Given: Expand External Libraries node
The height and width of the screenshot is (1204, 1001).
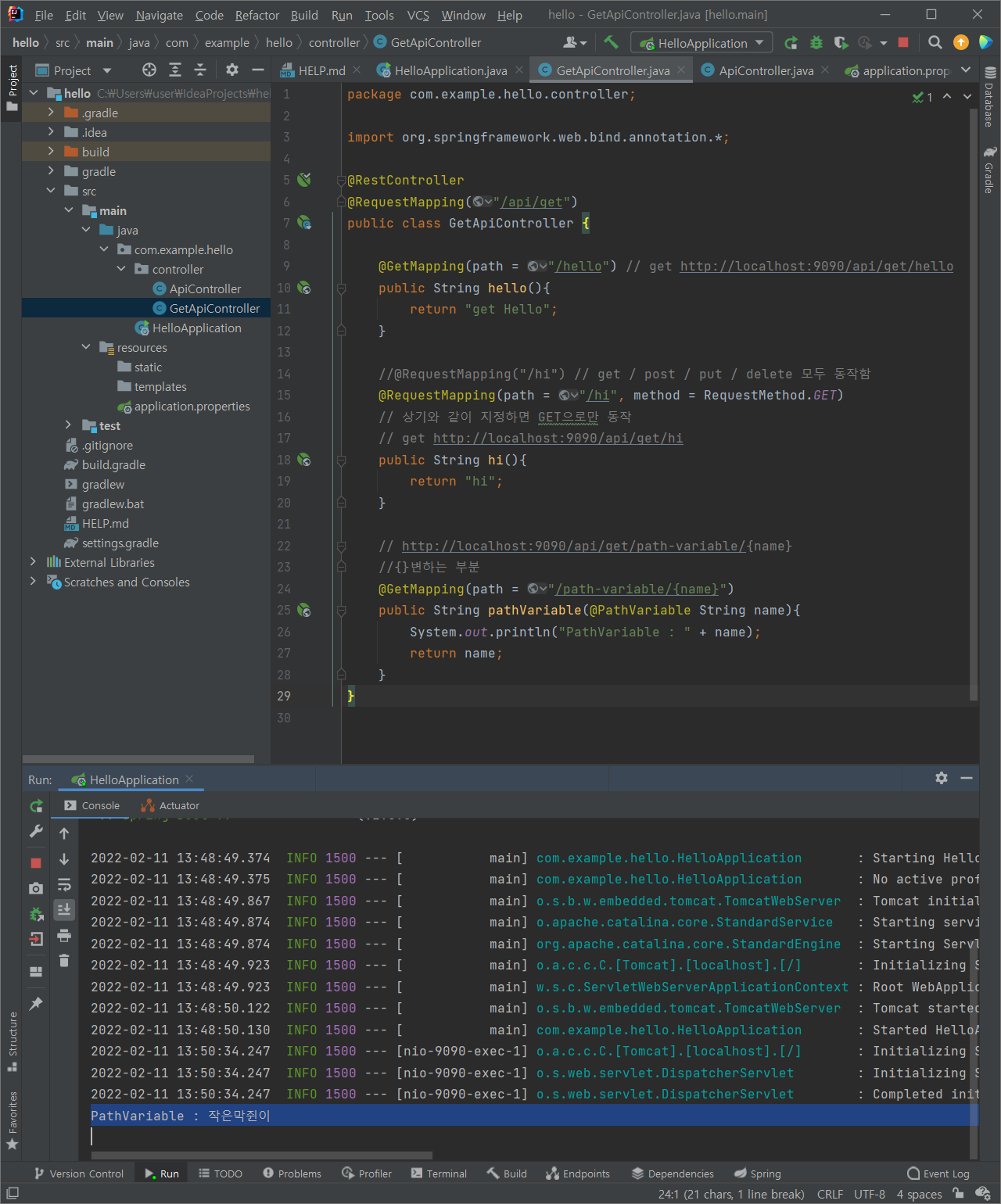Looking at the screenshot, I should click(x=33, y=562).
